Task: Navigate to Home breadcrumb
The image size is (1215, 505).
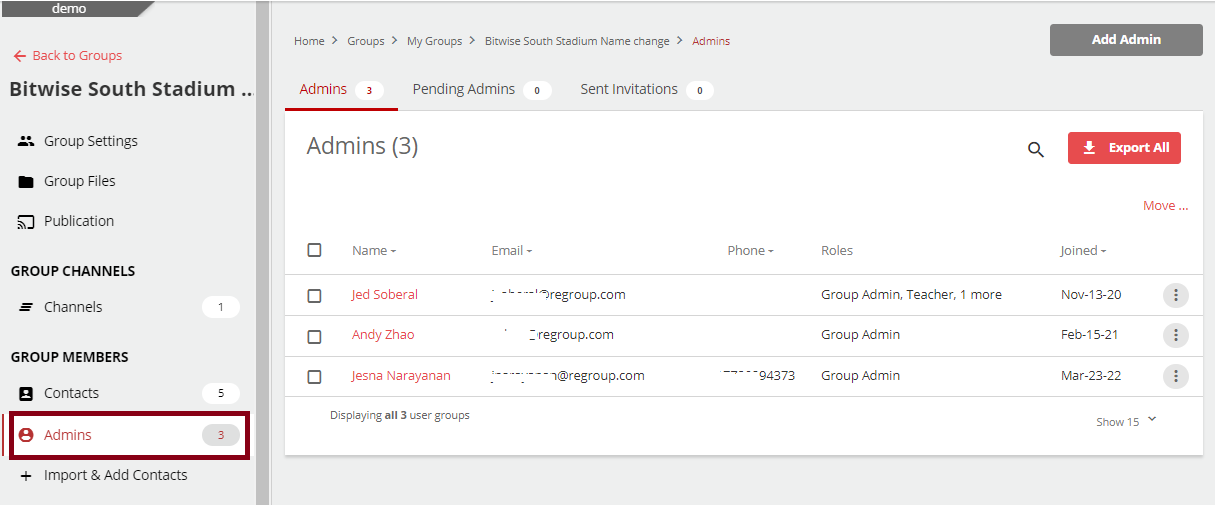Action: click(x=309, y=41)
